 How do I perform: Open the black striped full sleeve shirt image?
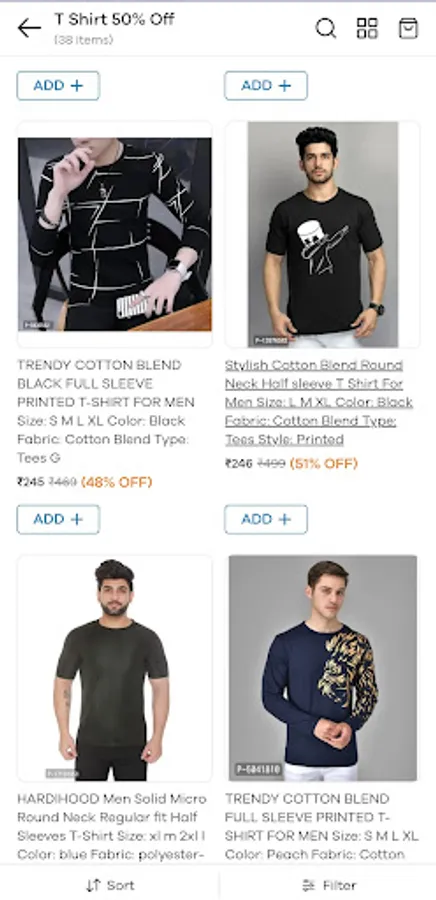point(115,234)
